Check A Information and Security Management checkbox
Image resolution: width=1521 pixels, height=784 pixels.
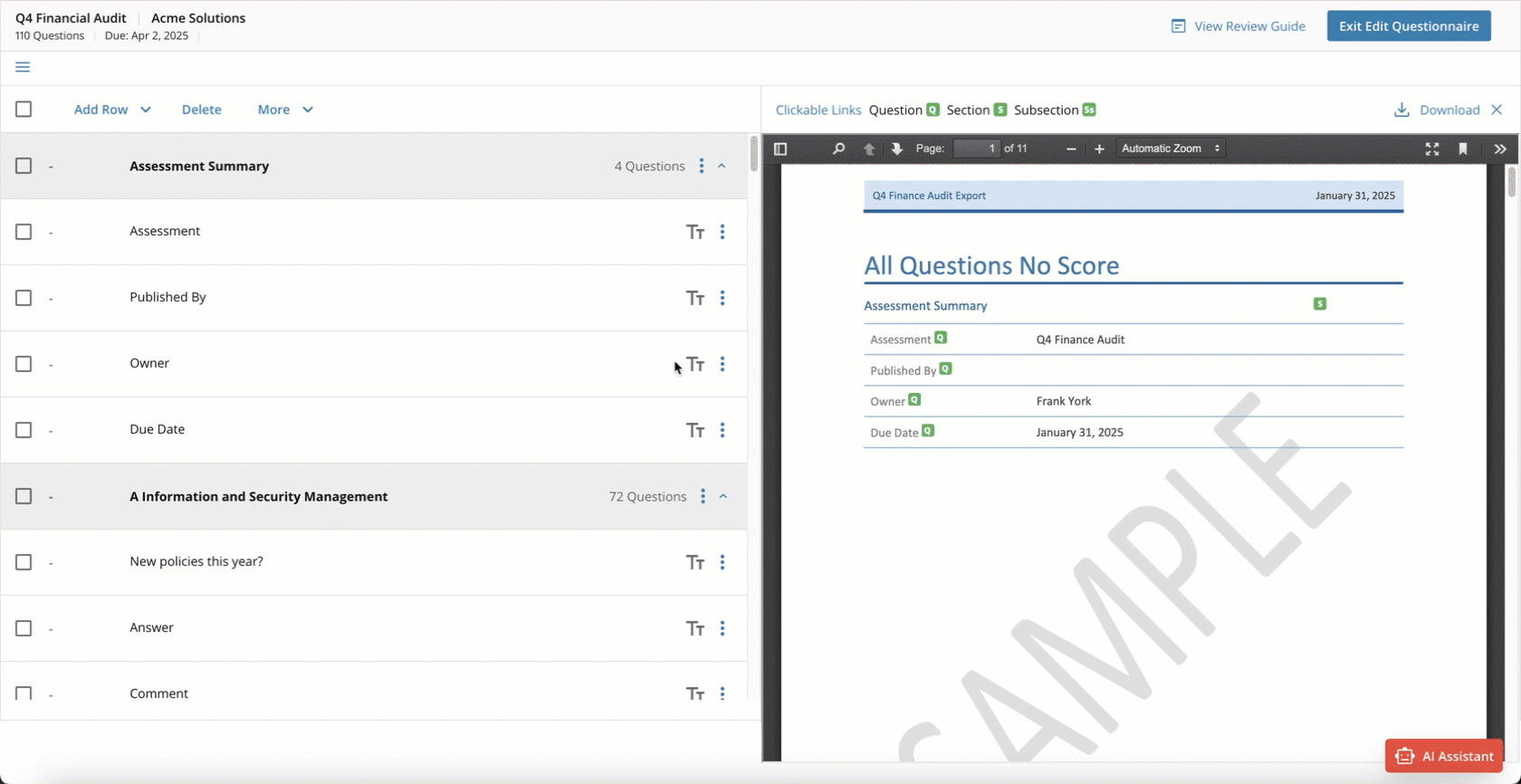coord(24,496)
